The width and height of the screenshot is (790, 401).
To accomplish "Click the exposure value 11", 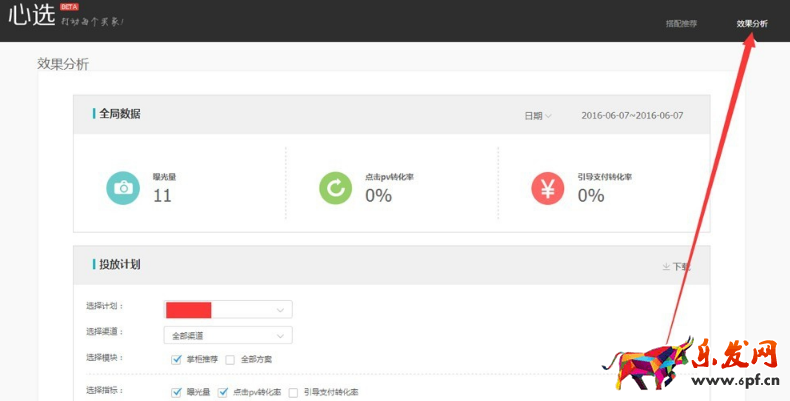I will click(x=162, y=195).
